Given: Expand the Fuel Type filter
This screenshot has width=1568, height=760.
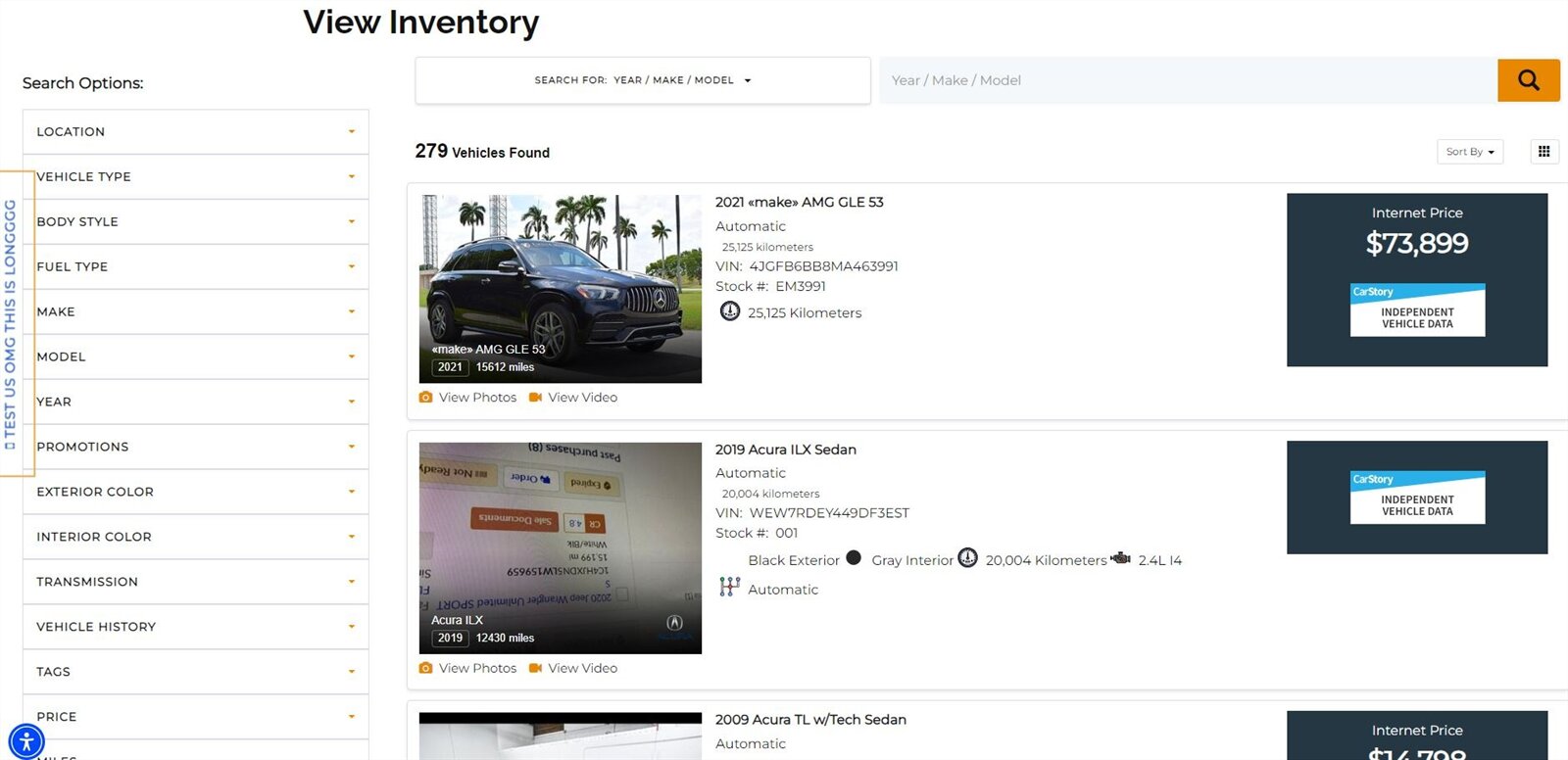Looking at the screenshot, I should [195, 267].
